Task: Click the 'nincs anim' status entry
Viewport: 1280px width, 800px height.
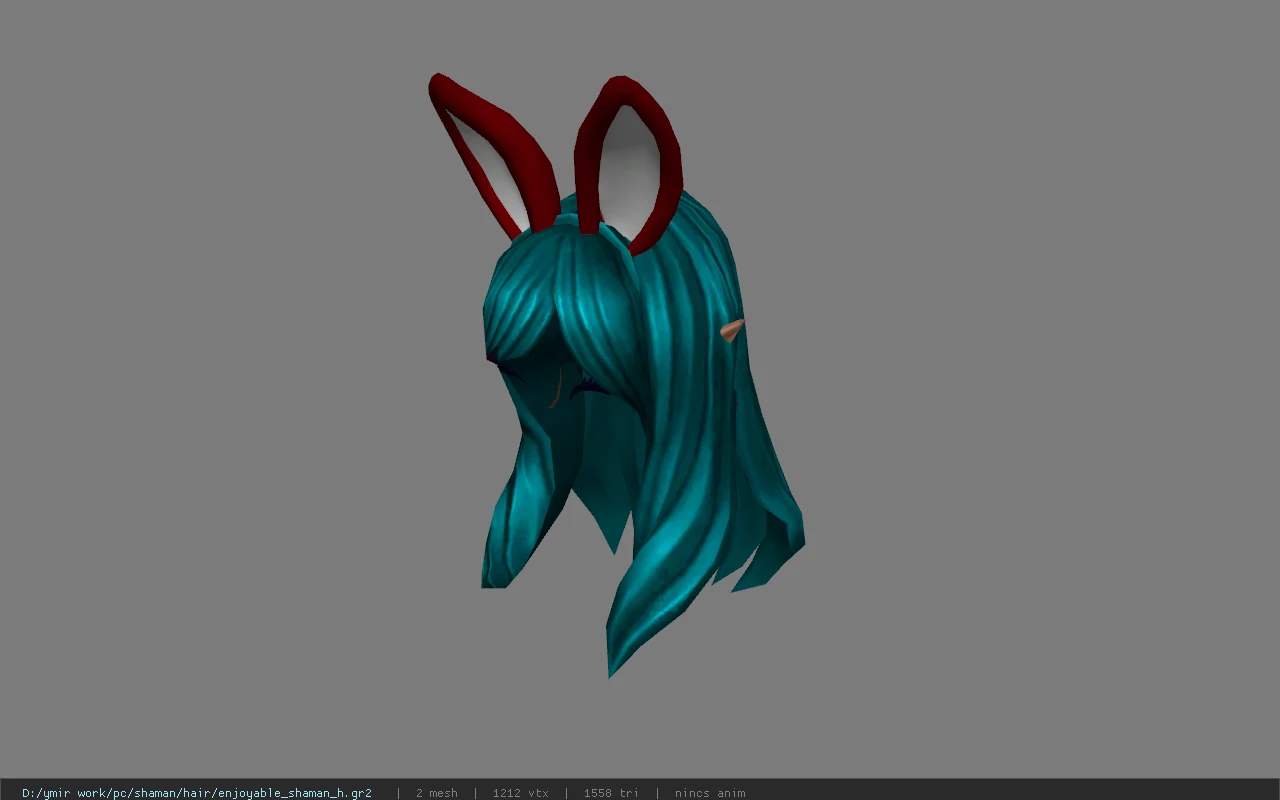Action: (x=710, y=793)
